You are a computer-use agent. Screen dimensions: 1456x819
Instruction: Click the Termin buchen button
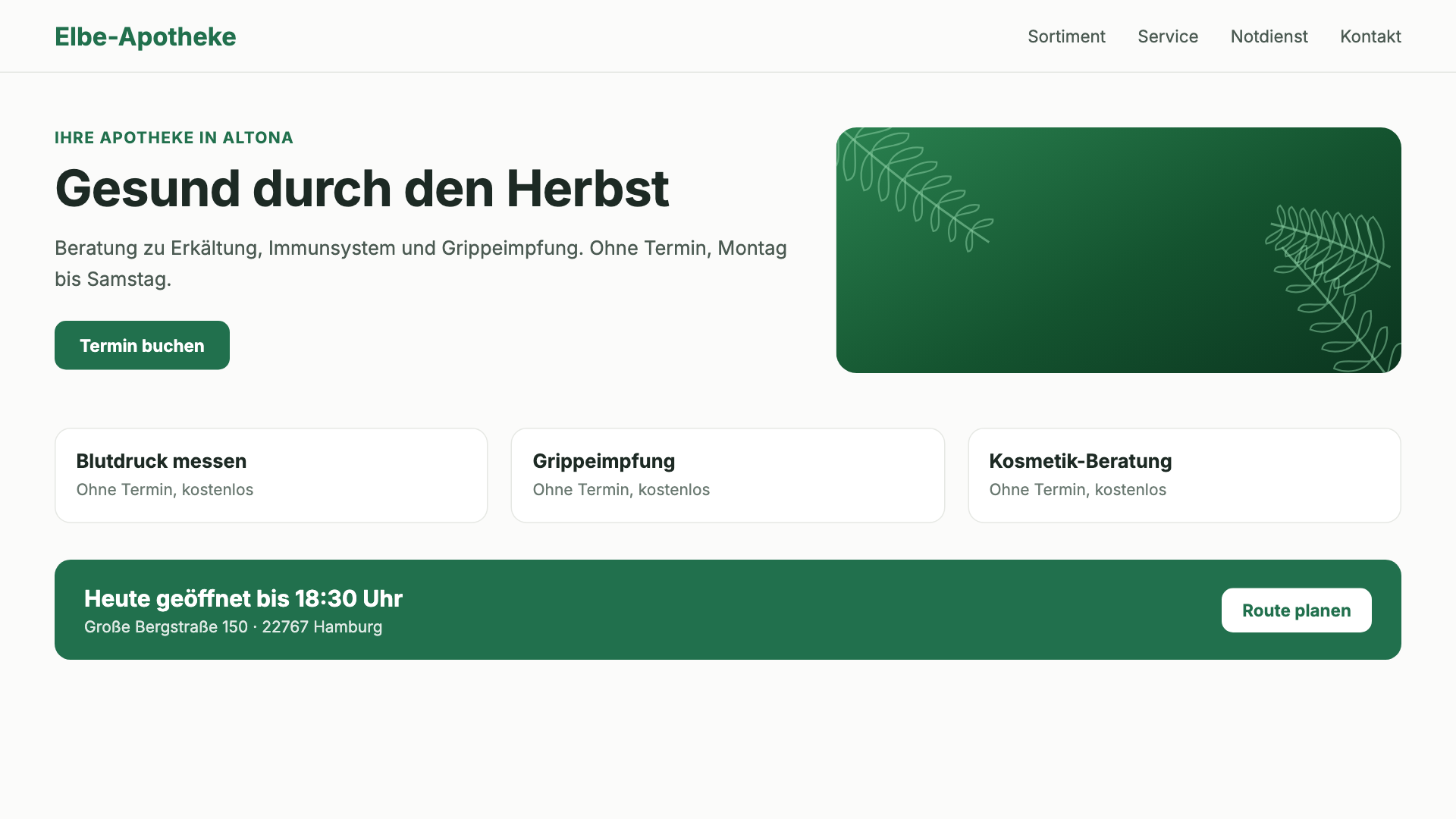pos(142,345)
